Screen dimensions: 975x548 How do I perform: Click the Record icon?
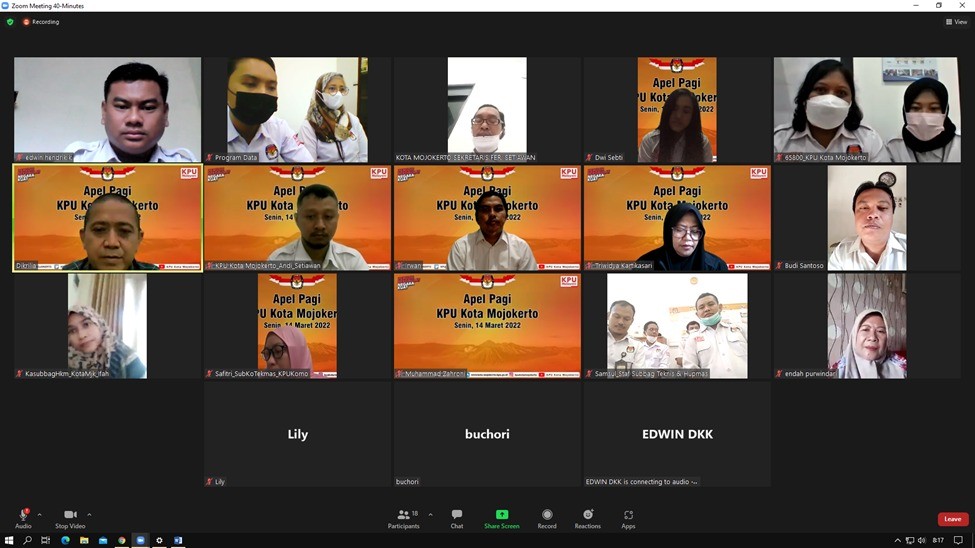click(547, 515)
